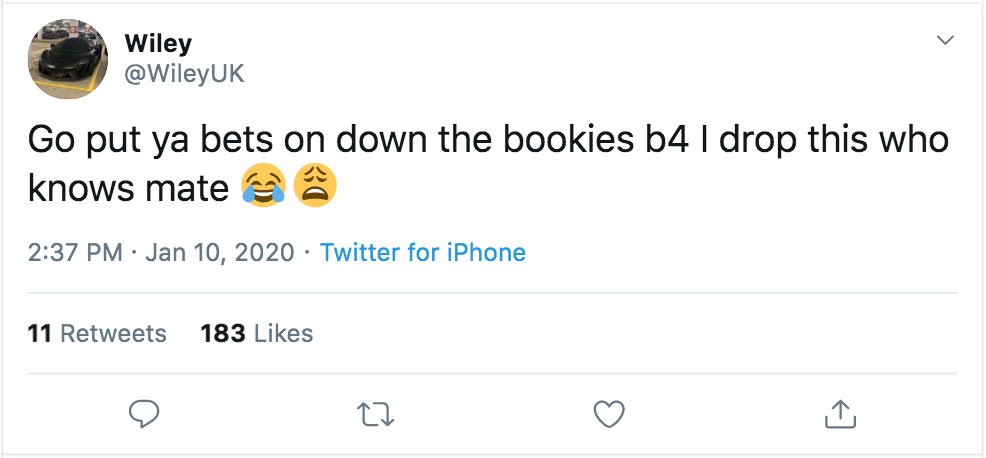
Task: Click the Jan 10, 2020 date
Action: (x=220, y=252)
